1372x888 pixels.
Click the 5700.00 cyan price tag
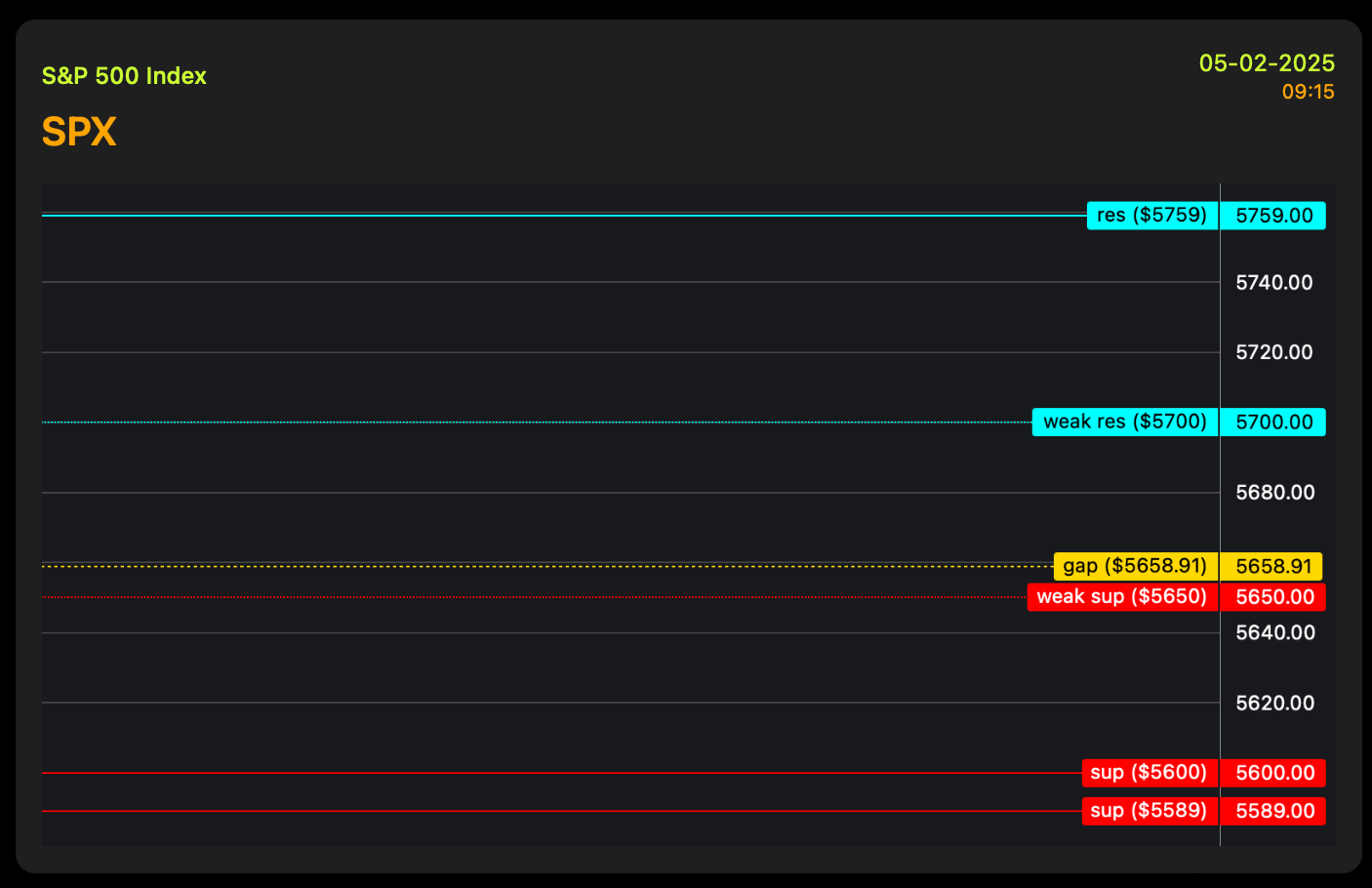pos(1273,423)
